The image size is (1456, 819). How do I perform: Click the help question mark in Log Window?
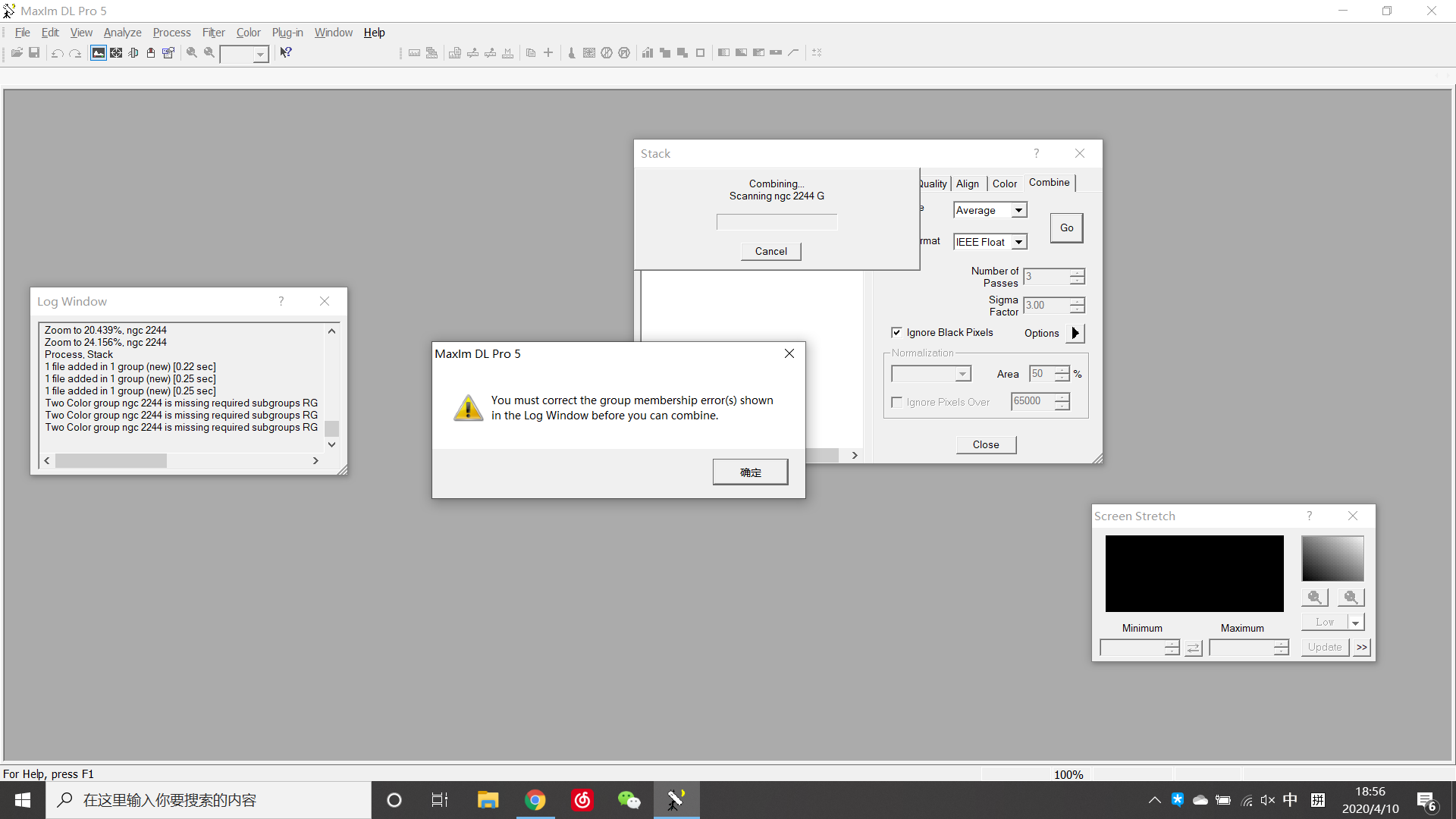(281, 301)
